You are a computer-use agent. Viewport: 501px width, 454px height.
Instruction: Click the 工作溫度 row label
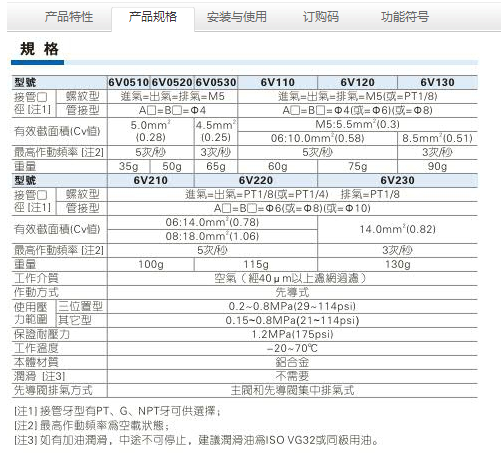pos(36,348)
